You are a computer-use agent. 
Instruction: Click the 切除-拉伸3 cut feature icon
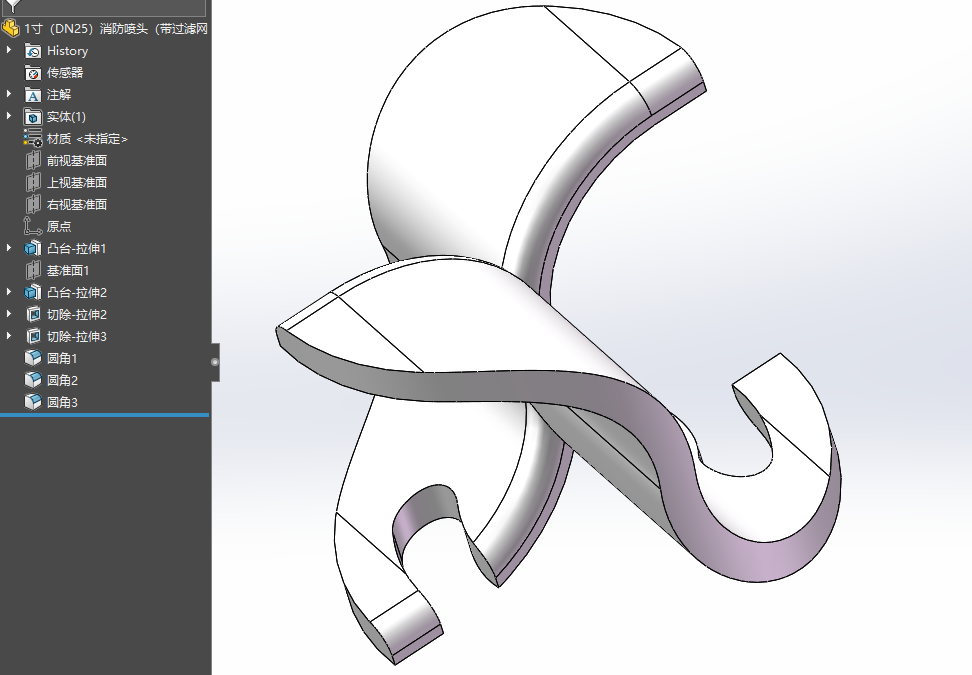(x=33, y=337)
